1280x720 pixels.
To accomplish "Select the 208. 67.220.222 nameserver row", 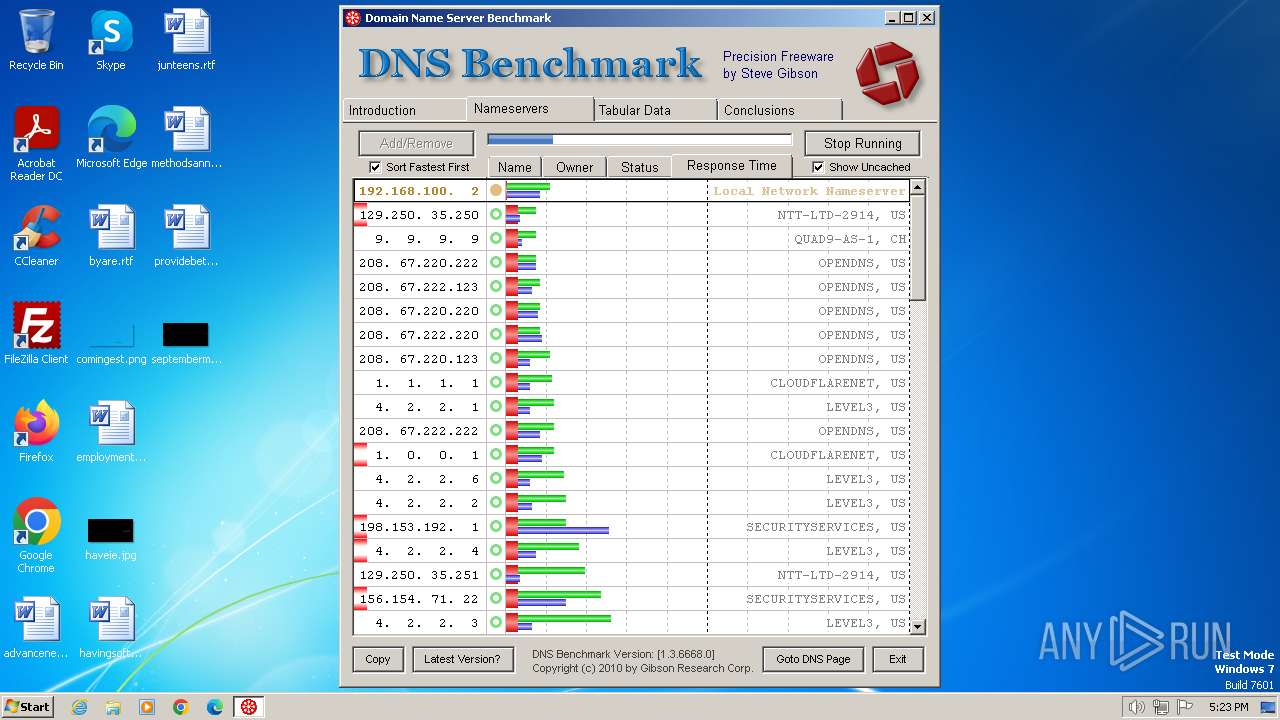I will (x=631, y=263).
